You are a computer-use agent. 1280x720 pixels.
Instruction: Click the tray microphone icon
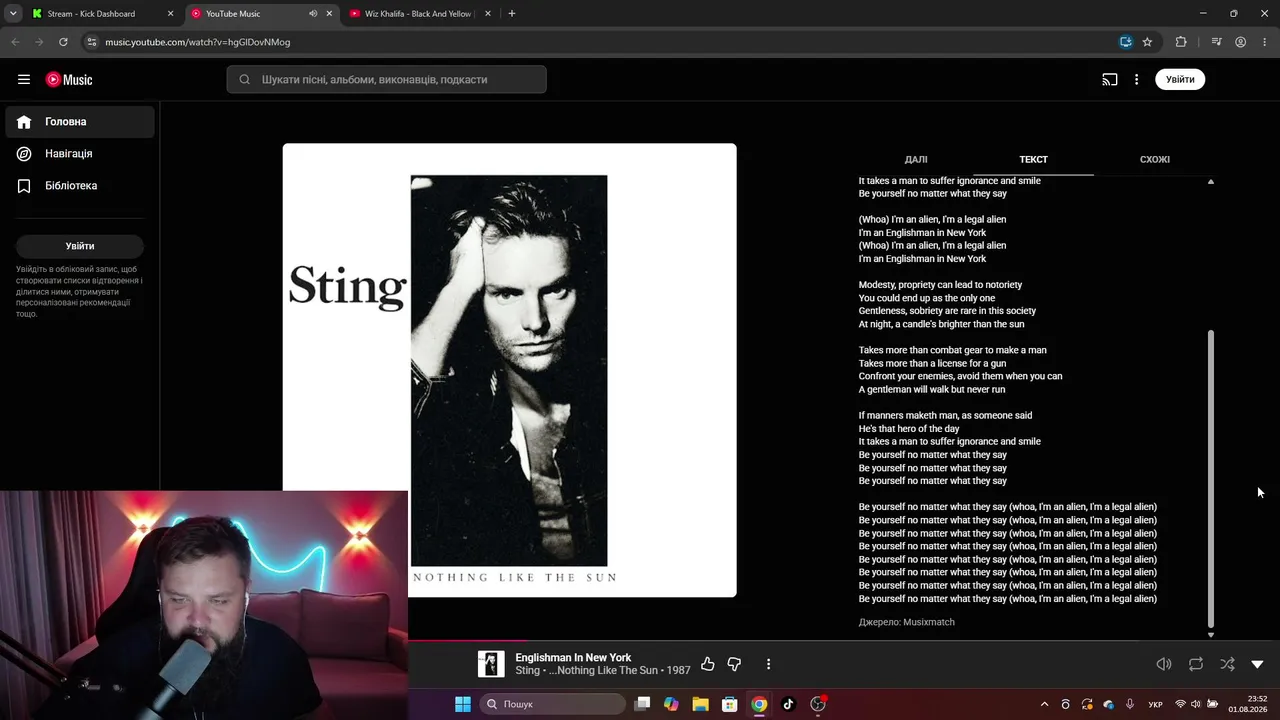coord(1130,704)
